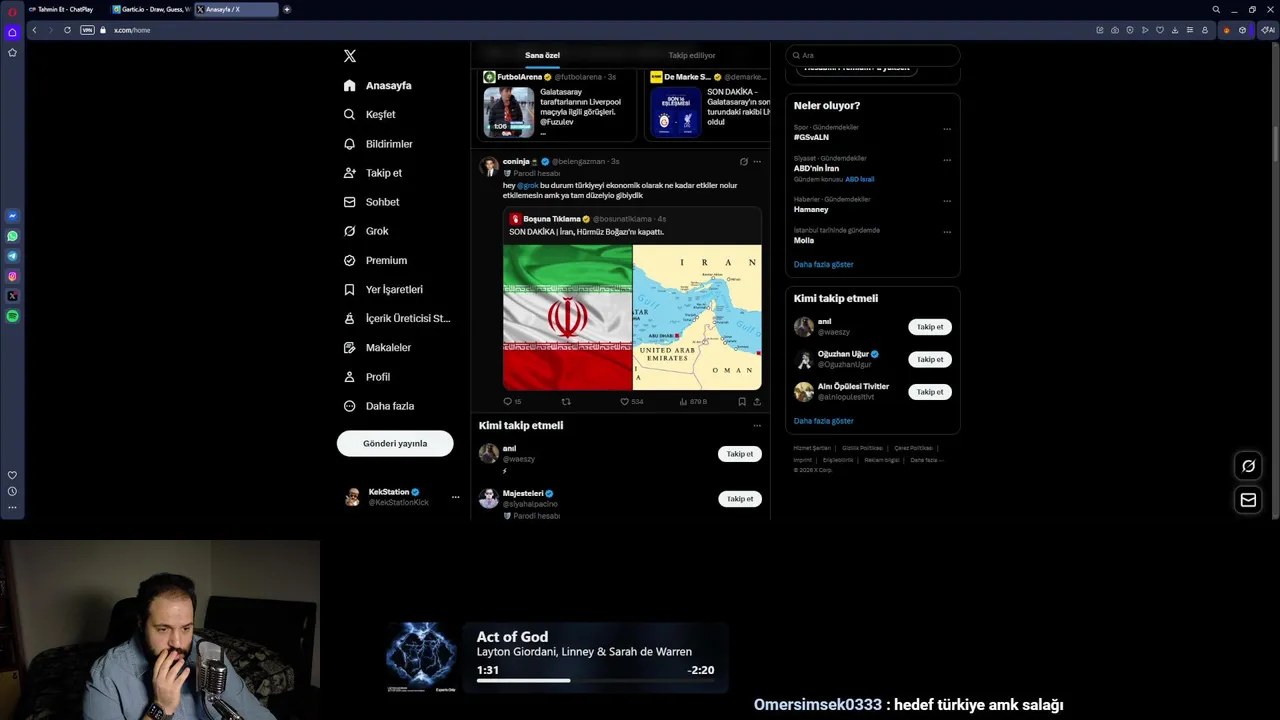Open the quoted Boşuna Tıklama post
The width and height of the screenshot is (1280, 720).
632,300
